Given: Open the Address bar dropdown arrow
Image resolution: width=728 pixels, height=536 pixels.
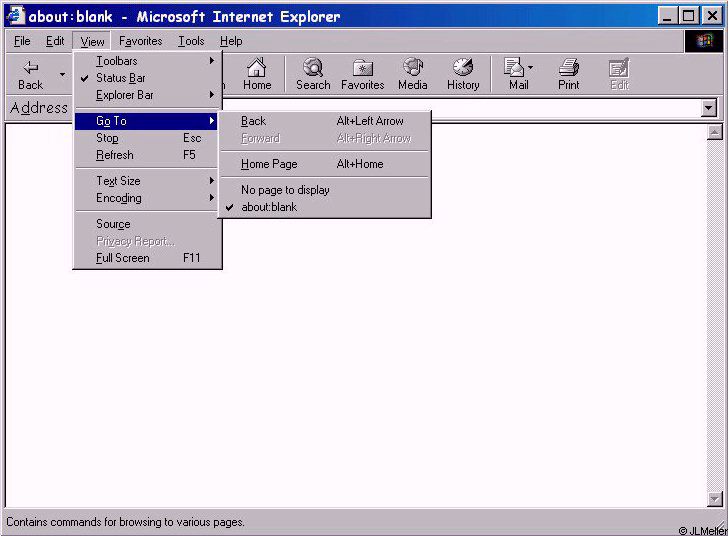Looking at the screenshot, I should [708, 108].
